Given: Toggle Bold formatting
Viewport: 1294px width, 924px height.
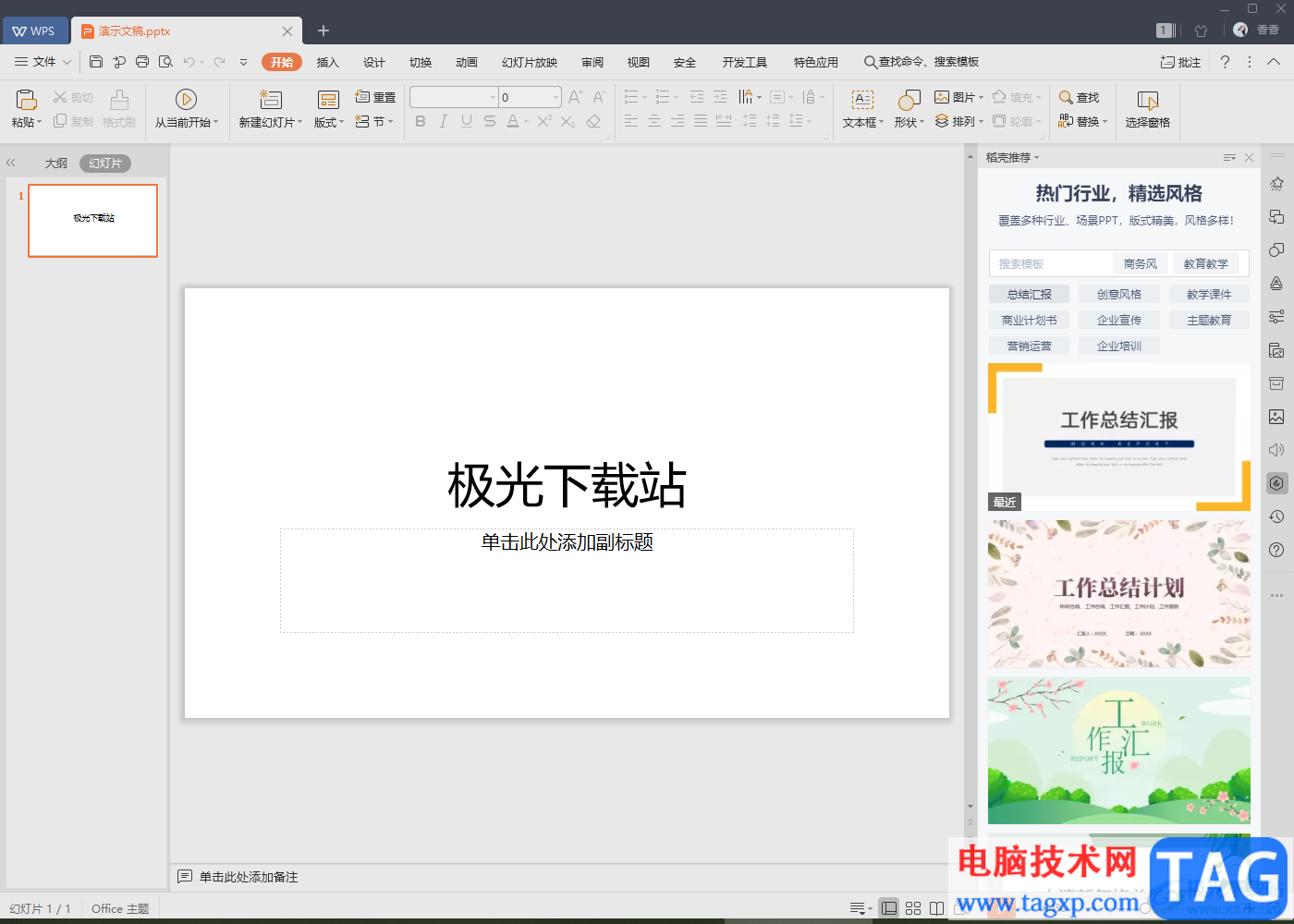Looking at the screenshot, I should 421,121.
